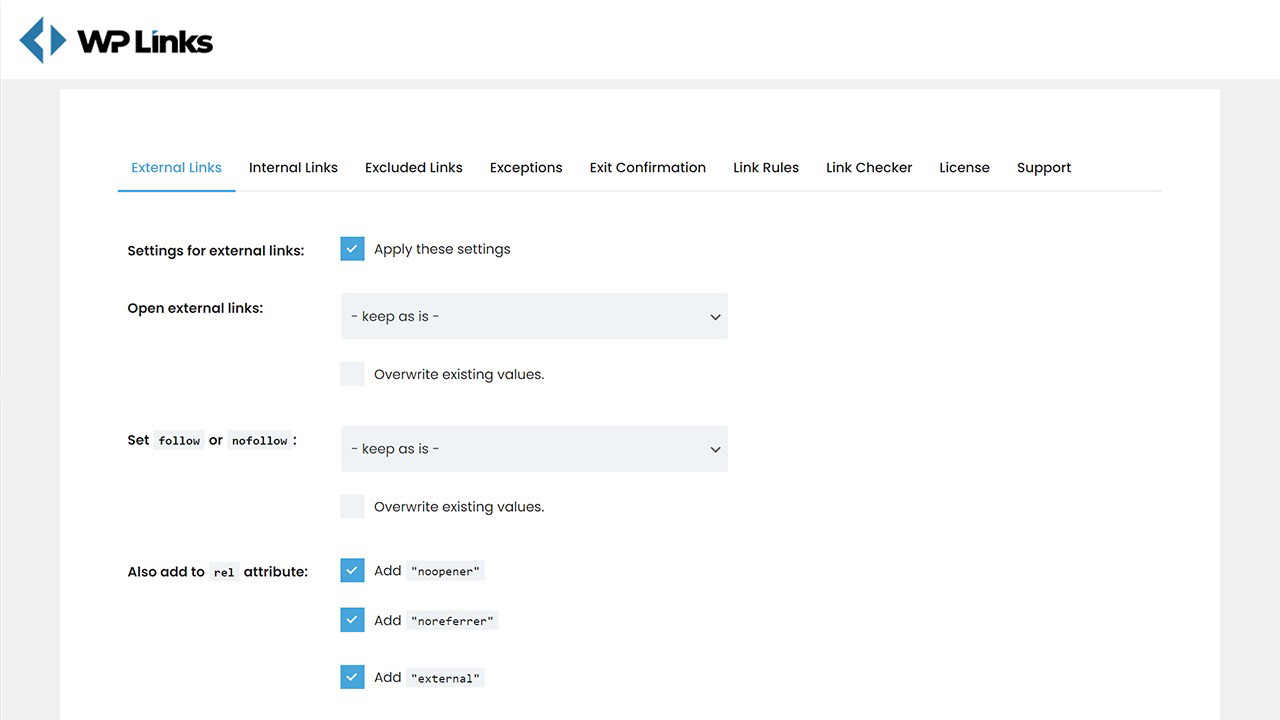Open the License tab
The width and height of the screenshot is (1280, 720).
(x=964, y=168)
